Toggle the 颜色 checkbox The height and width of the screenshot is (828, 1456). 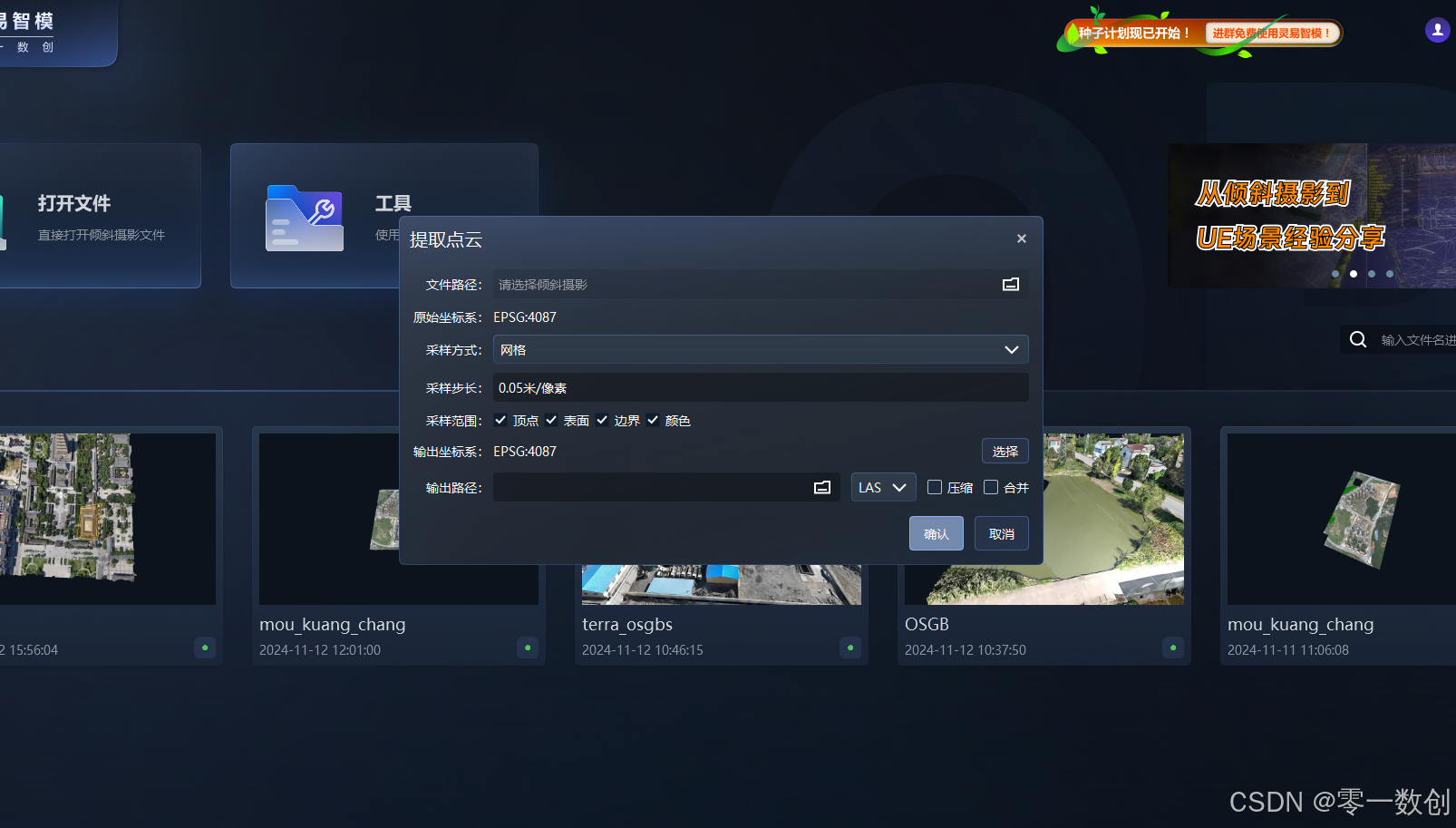[x=653, y=420]
